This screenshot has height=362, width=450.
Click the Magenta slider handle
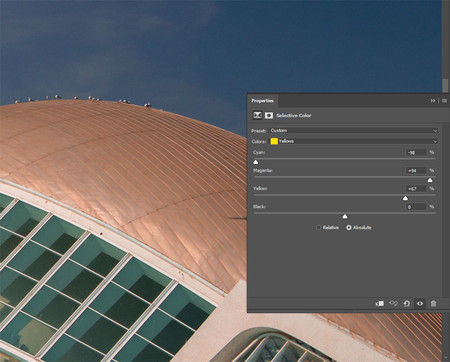pos(430,180)
